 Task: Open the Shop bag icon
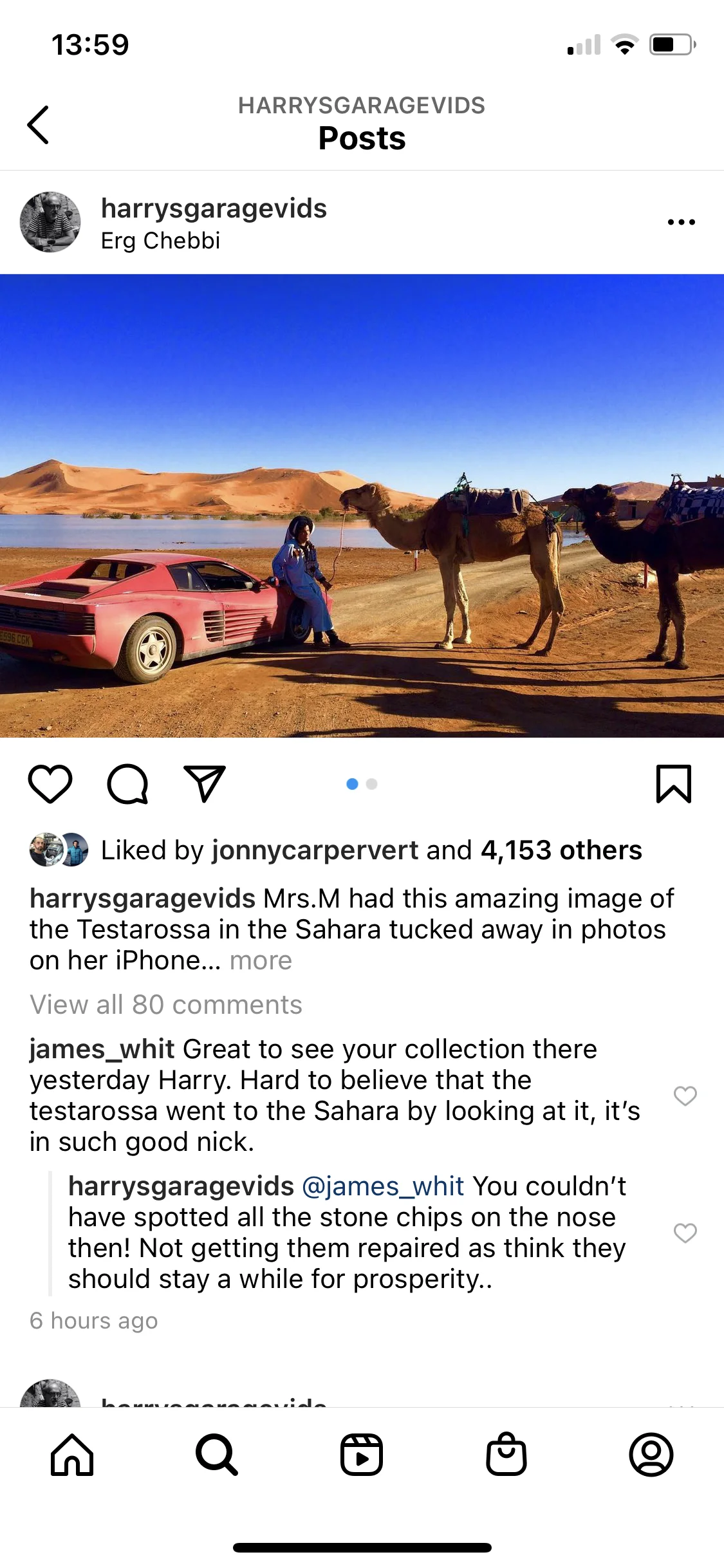506,1453
